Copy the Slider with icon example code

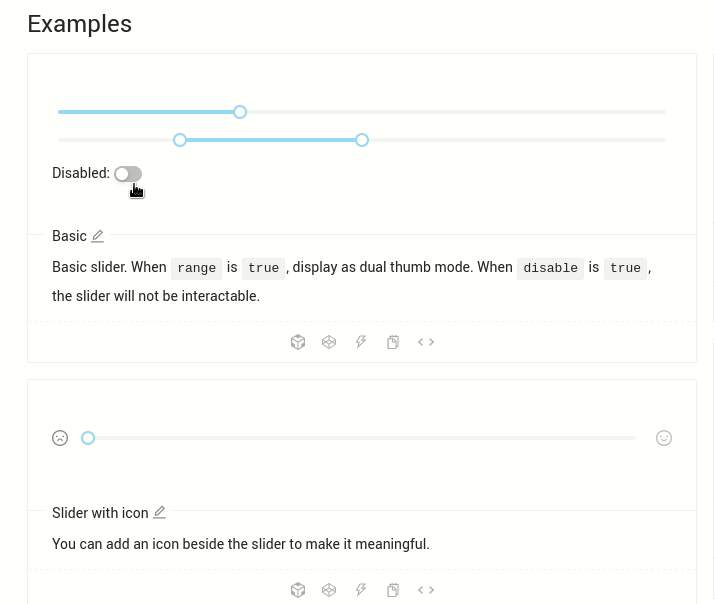[x=393, y=590]
